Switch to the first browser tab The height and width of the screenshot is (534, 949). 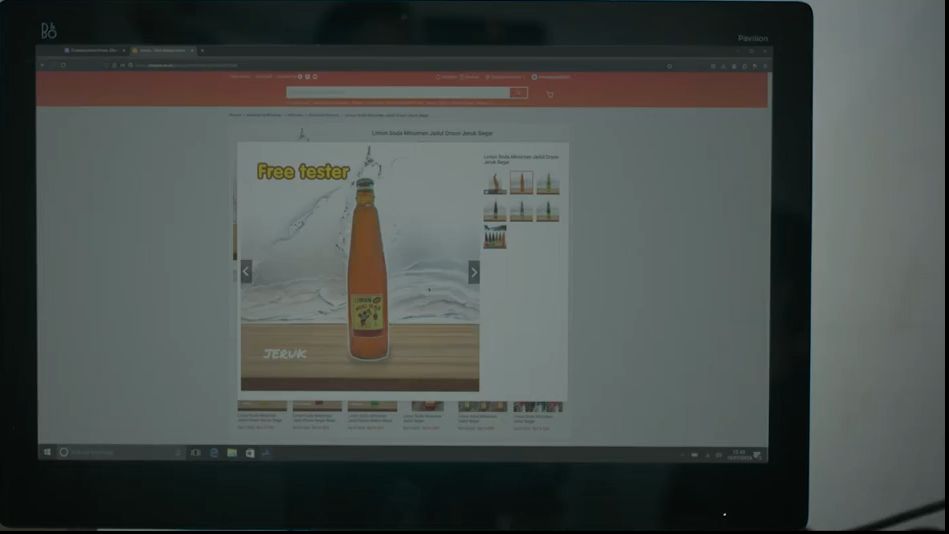click(x=93, y=50)
